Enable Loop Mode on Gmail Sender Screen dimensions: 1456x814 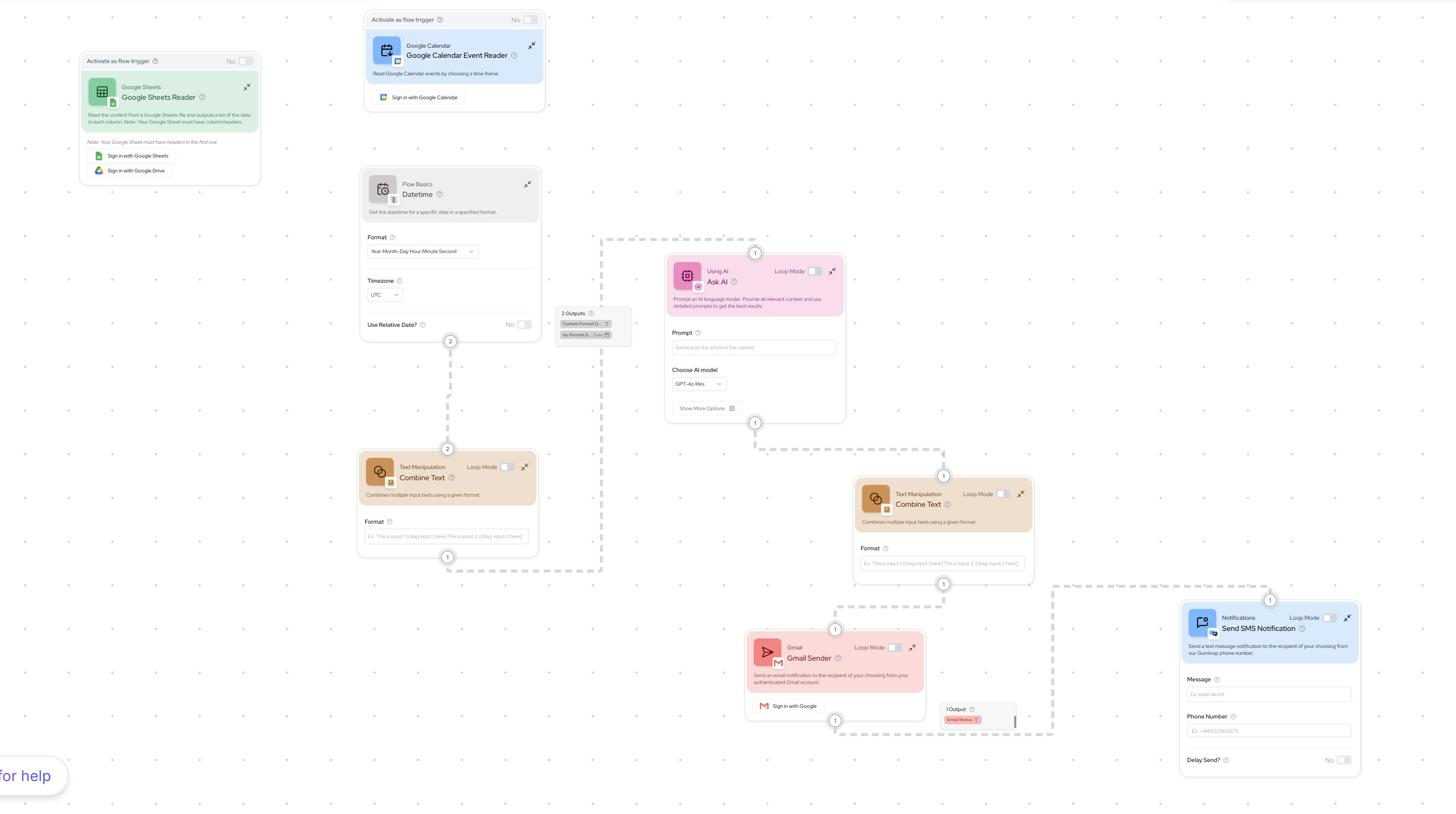click(895, 648)
